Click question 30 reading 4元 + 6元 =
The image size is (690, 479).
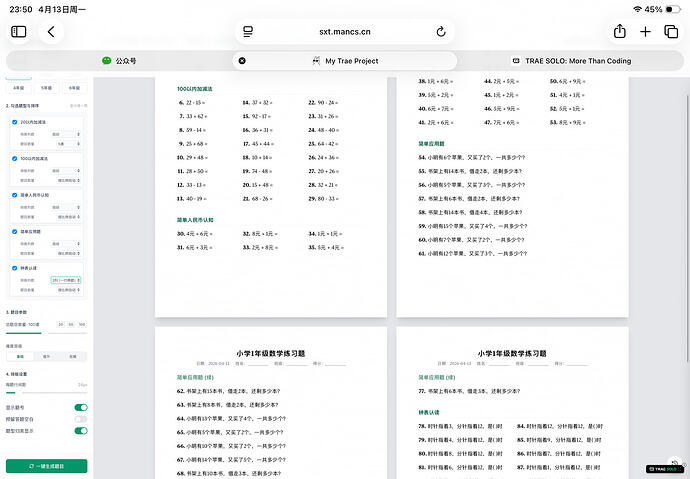pyautogui.click(x=195, y=234)
